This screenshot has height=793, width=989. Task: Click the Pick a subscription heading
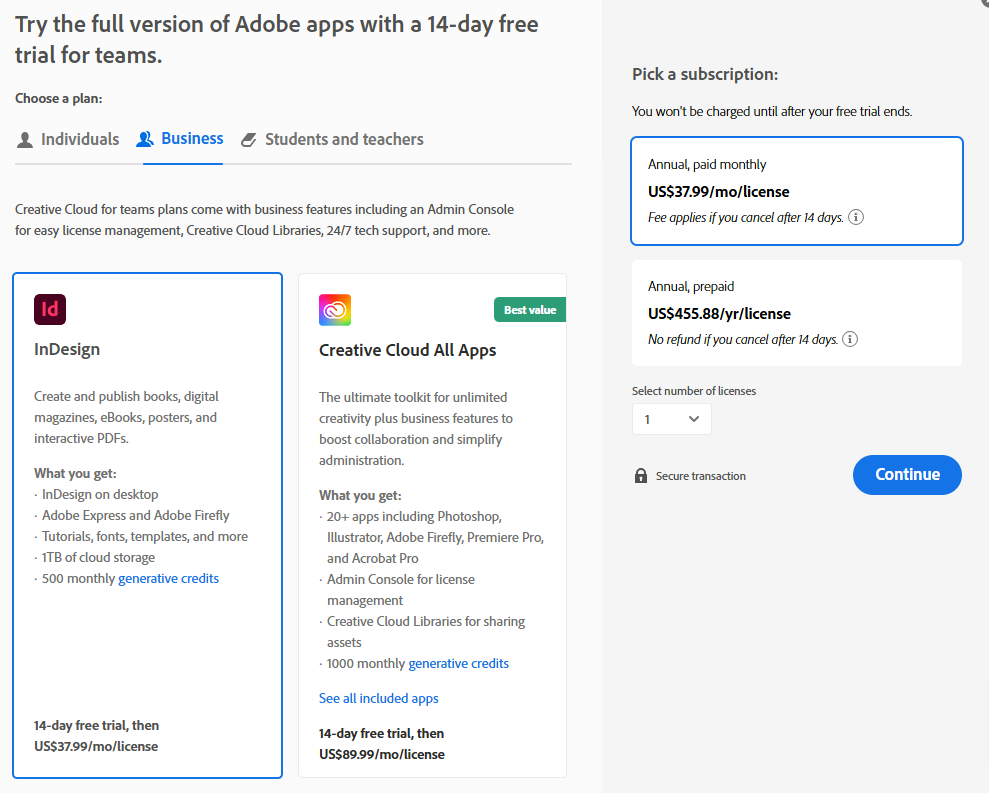tap(705, 74)
